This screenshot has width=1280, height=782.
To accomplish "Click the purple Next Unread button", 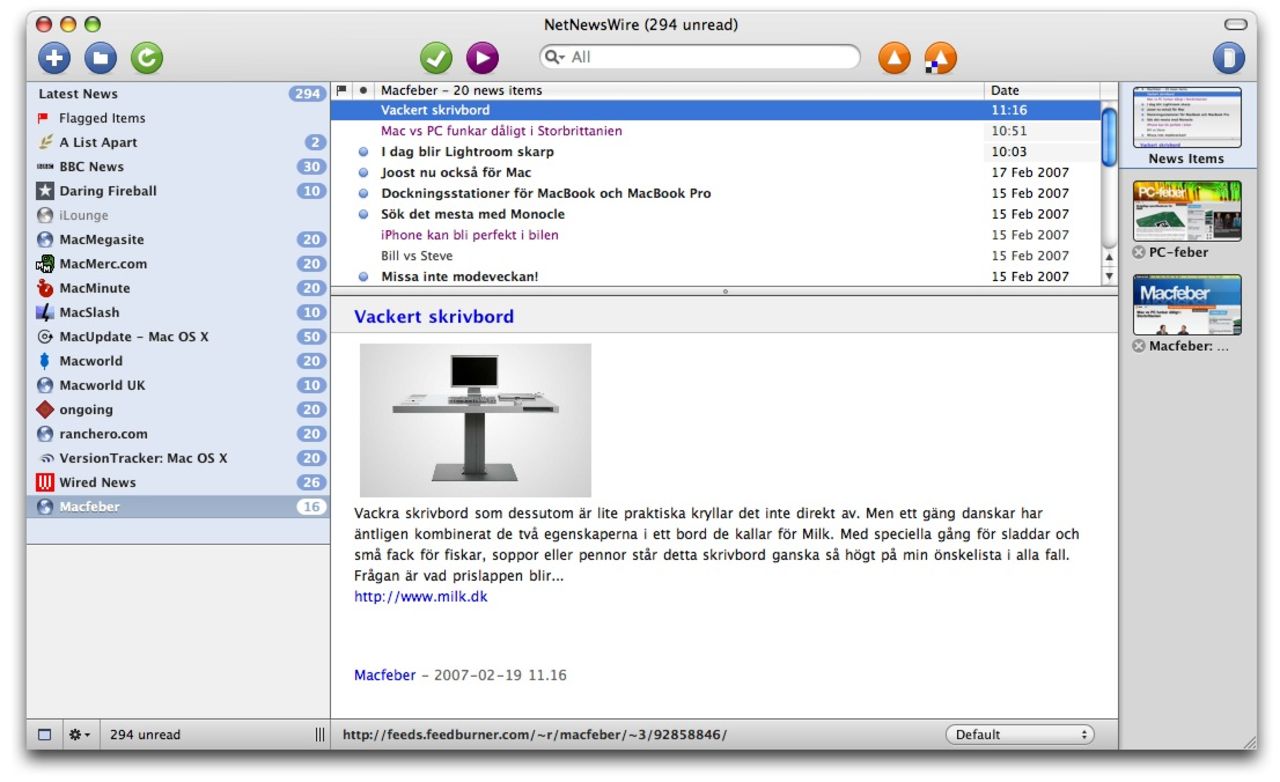I will (x=482, y=58).
